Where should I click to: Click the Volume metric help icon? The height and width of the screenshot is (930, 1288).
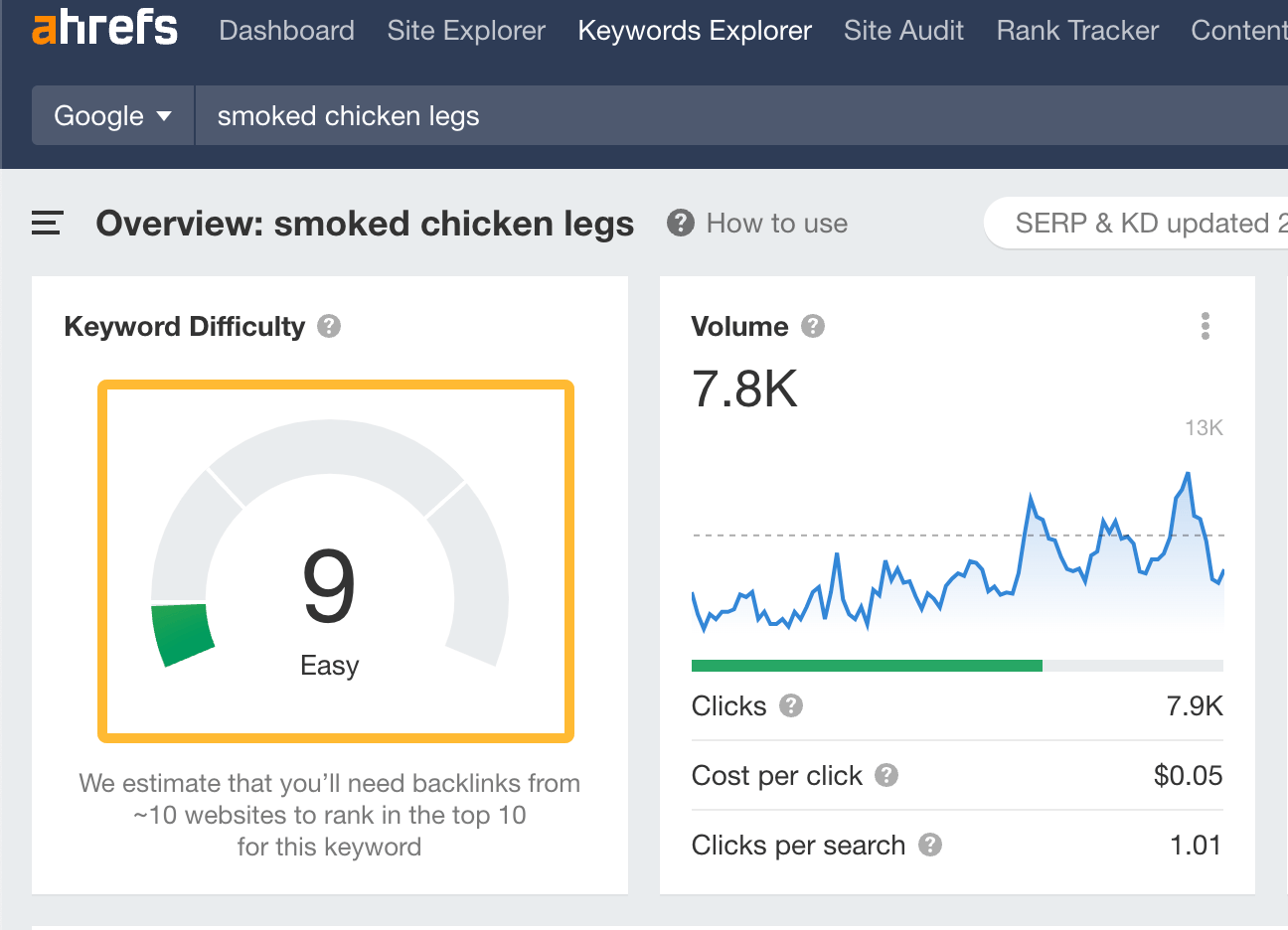click(x=812, y=324)
